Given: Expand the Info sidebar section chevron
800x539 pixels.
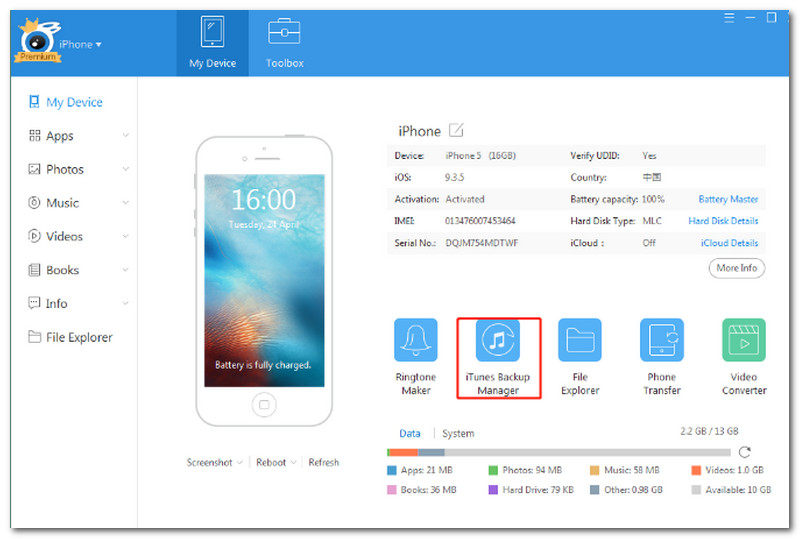Looking at the screenshot, I should tap(126, 303).
